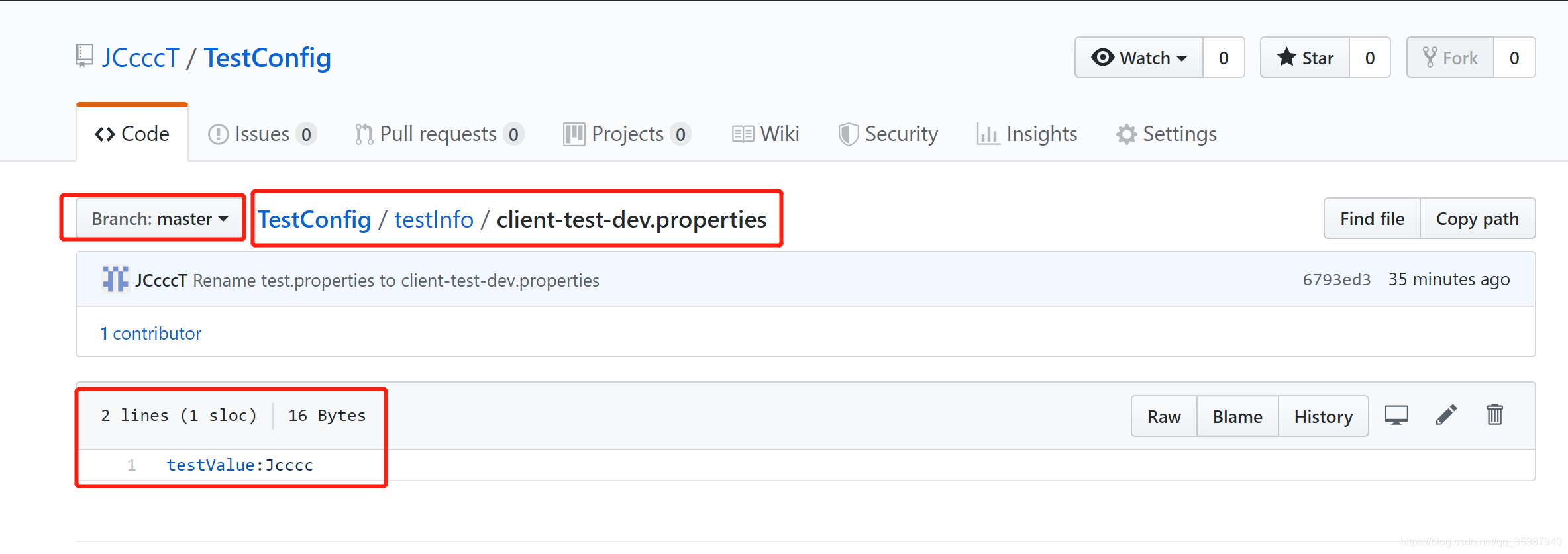Image resolution: width=1568 pixels, height=554 pixels.
Task: Open the stargazers count 0
Action: click(x=1370, y=58)
